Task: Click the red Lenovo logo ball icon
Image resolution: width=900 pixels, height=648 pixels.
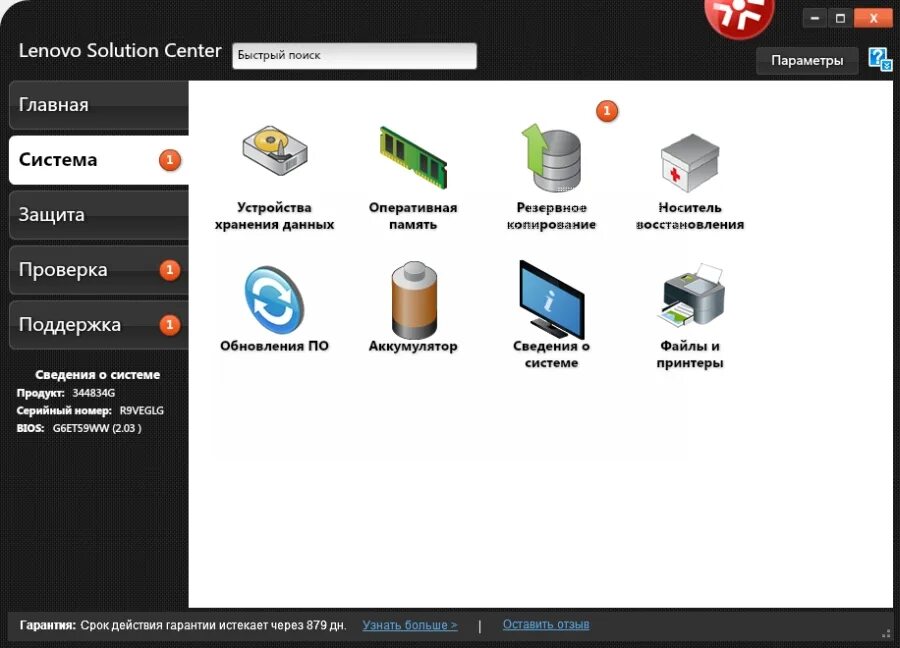Action: coord(739,17)
